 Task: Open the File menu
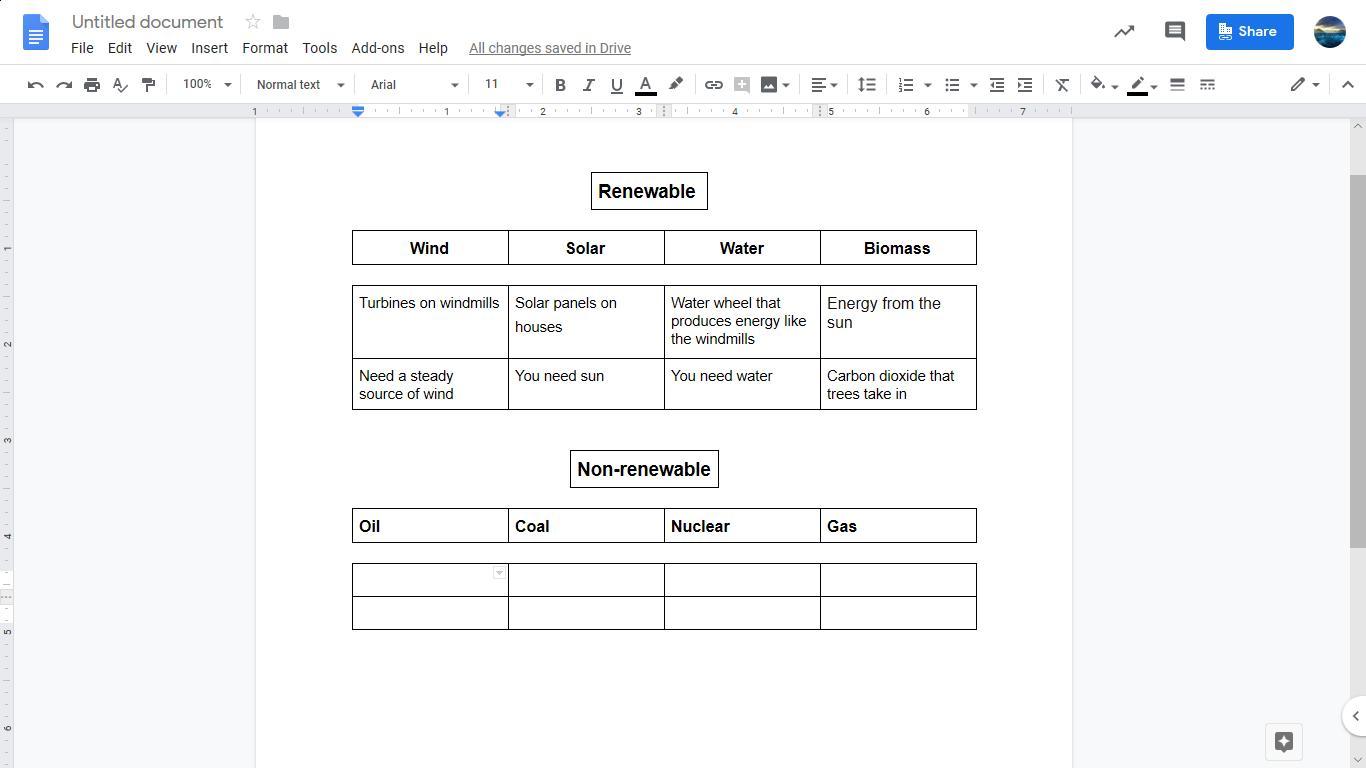pos(82,48)
